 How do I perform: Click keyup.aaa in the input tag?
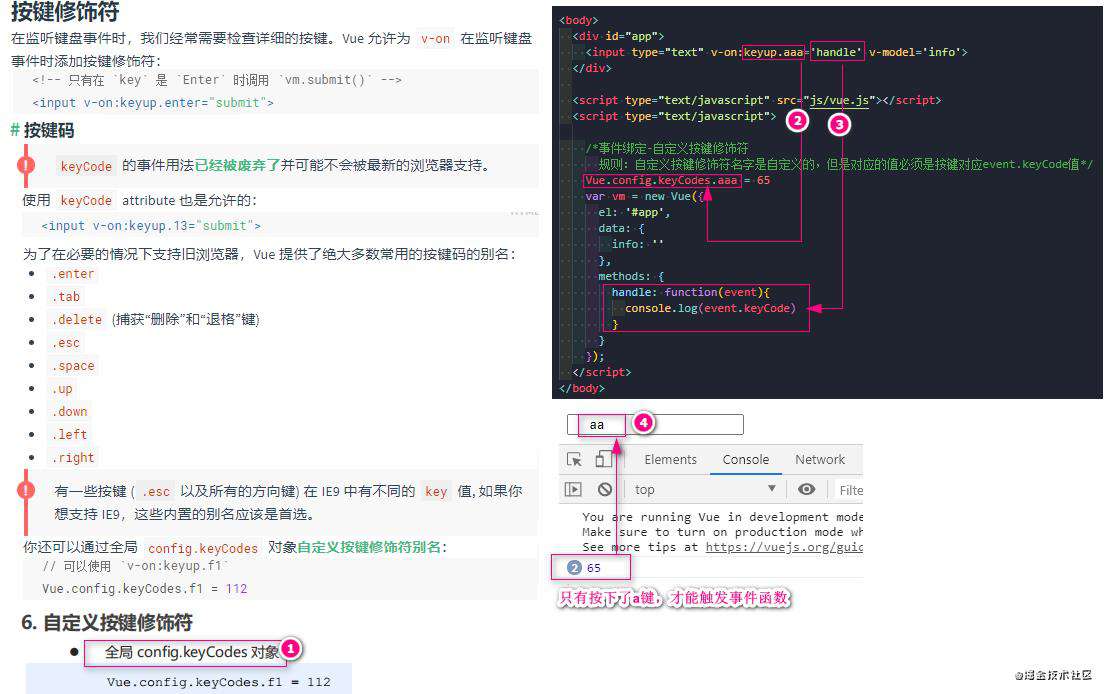773,52
